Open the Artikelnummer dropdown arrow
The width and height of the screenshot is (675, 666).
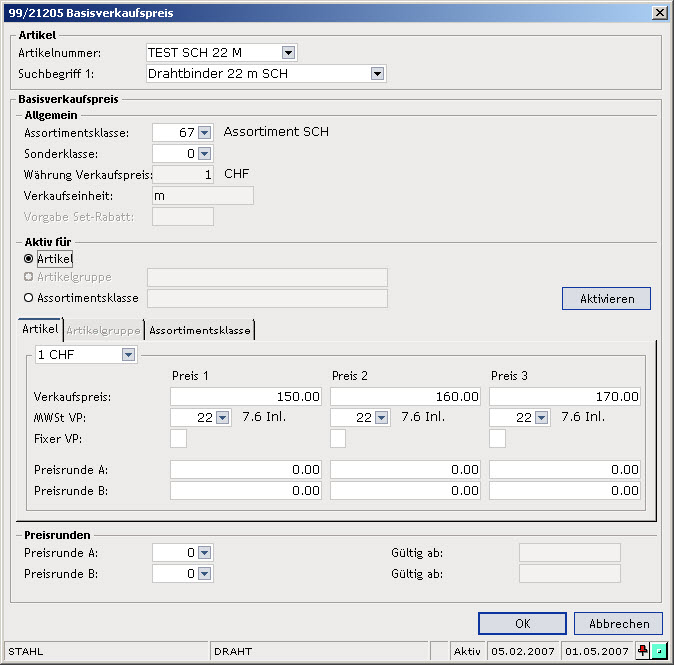(x=288, y=53)
